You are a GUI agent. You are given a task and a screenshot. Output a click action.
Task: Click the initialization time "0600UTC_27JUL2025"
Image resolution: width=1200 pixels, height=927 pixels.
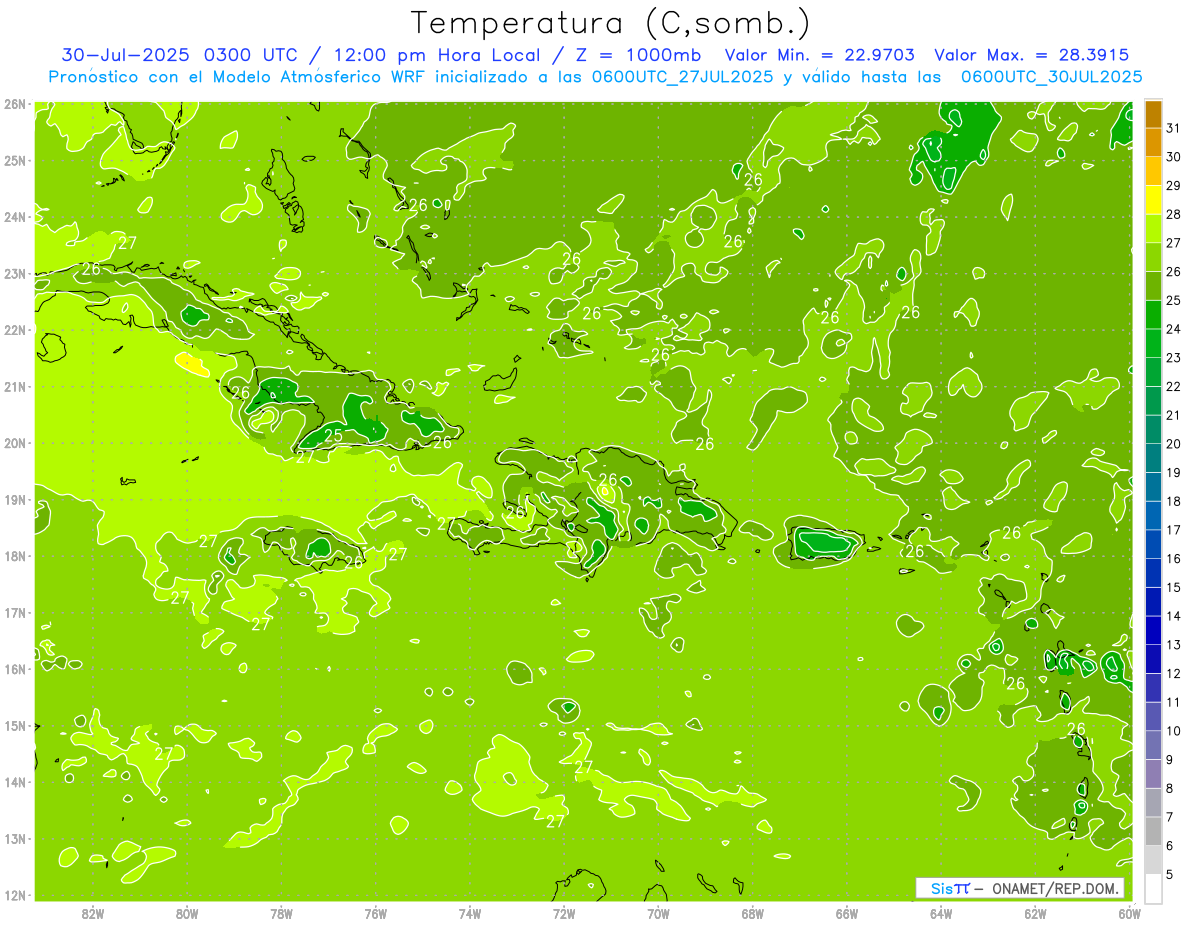click(x=682, y=76)
